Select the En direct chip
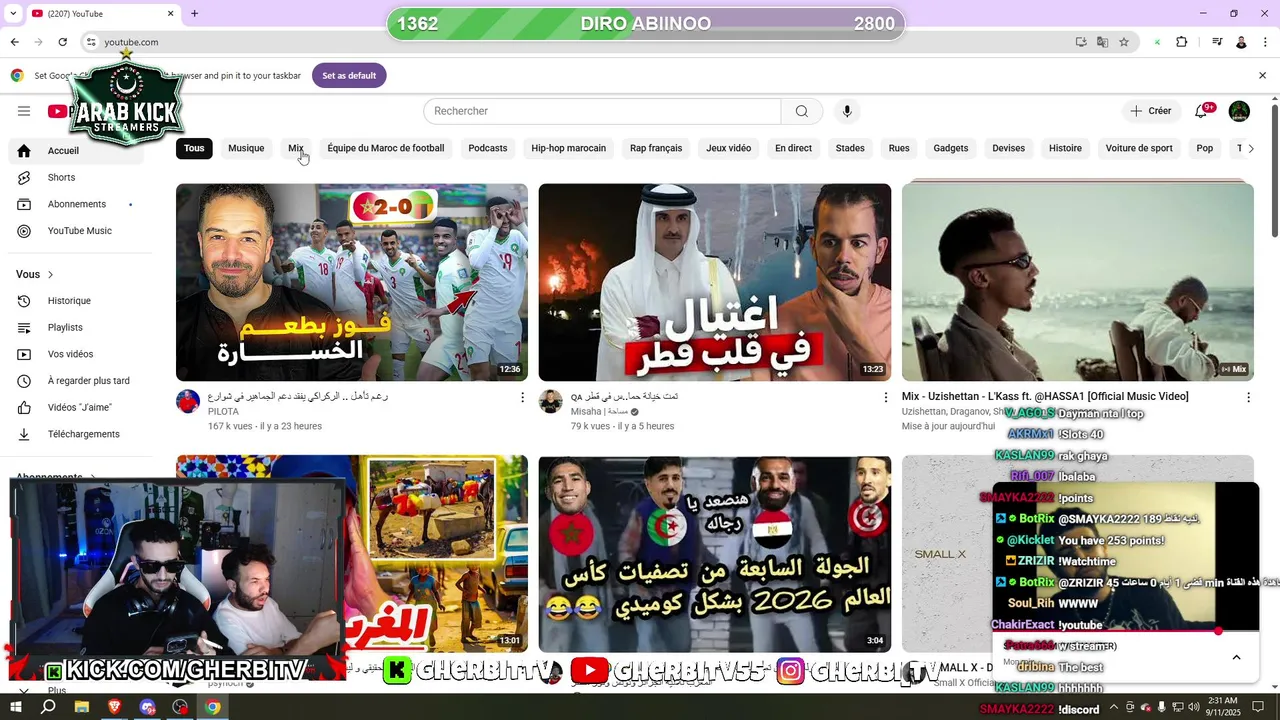Screen dimensions: 1280x720 pyautogui.click(x=793, y=148)
